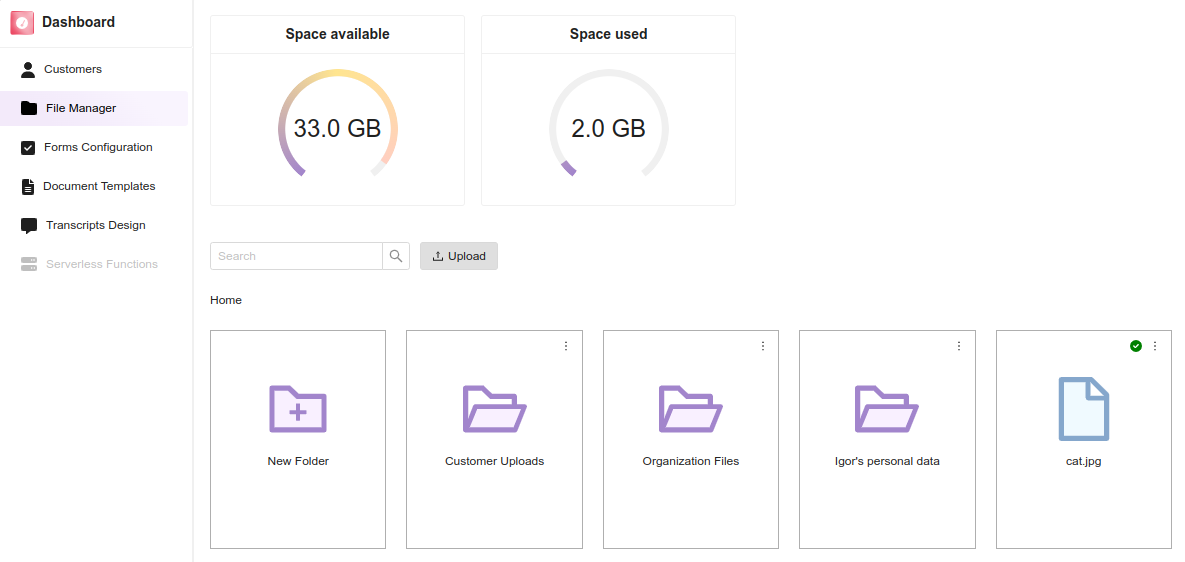Click the Transcripts Design chat bubble icon

29,226
